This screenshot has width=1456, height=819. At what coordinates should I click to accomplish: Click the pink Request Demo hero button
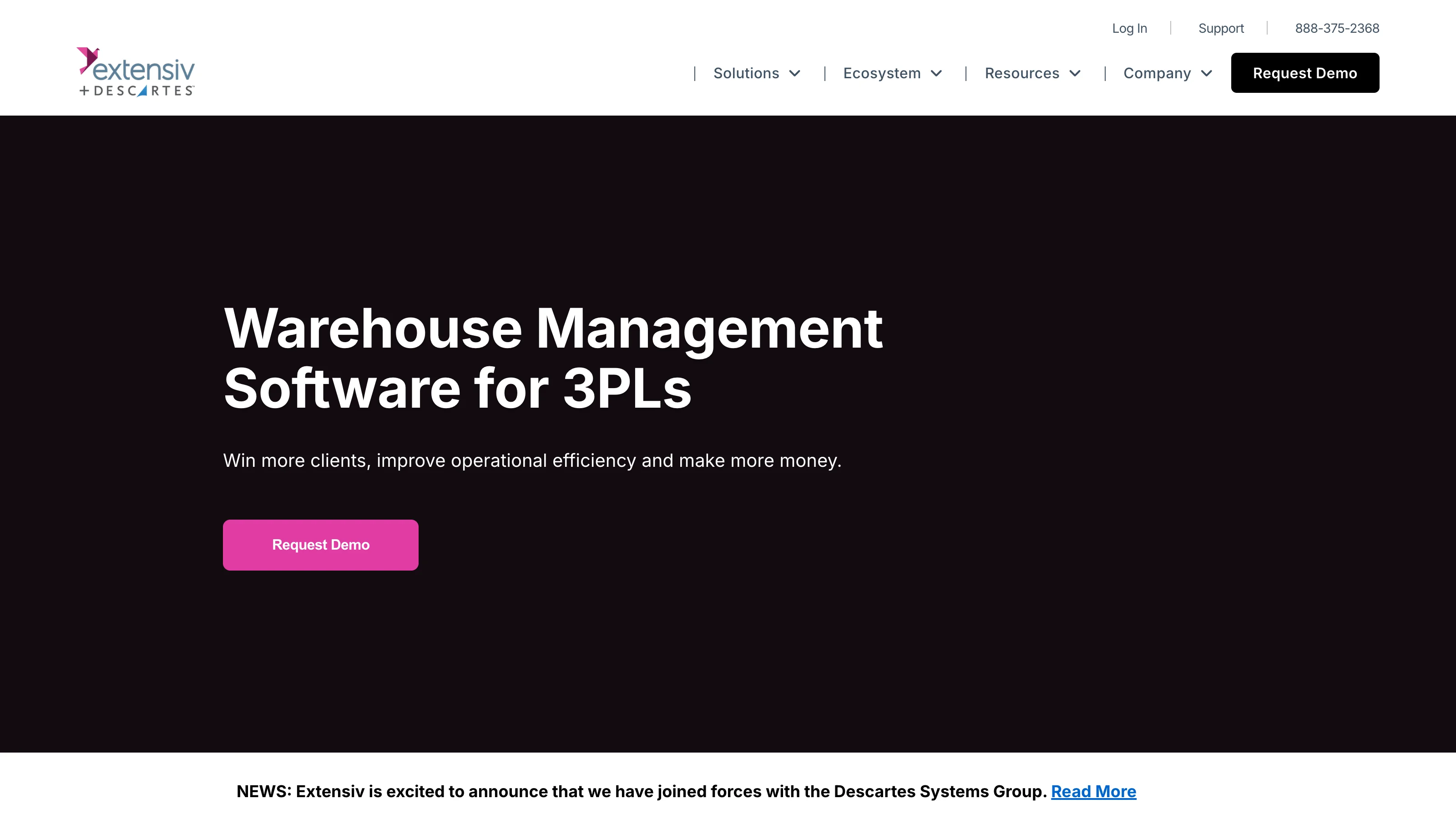pyautogui.click(x=320, y=545)
